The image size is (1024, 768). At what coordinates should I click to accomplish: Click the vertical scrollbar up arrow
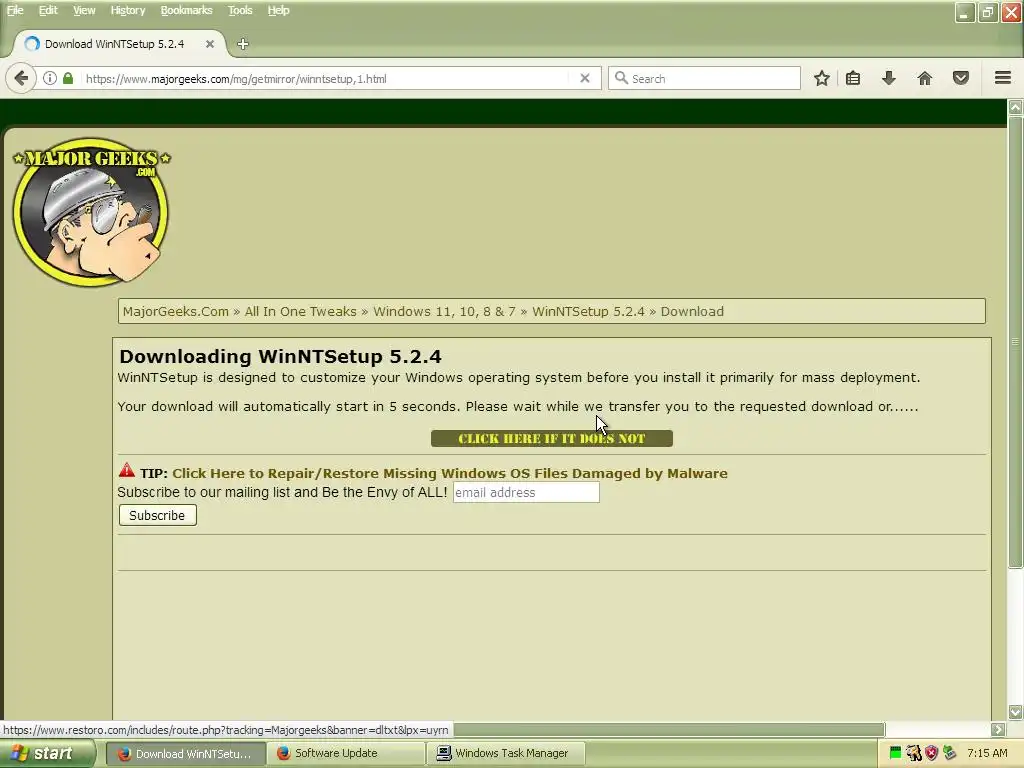pyautogui.click(x=1016, y=107)
